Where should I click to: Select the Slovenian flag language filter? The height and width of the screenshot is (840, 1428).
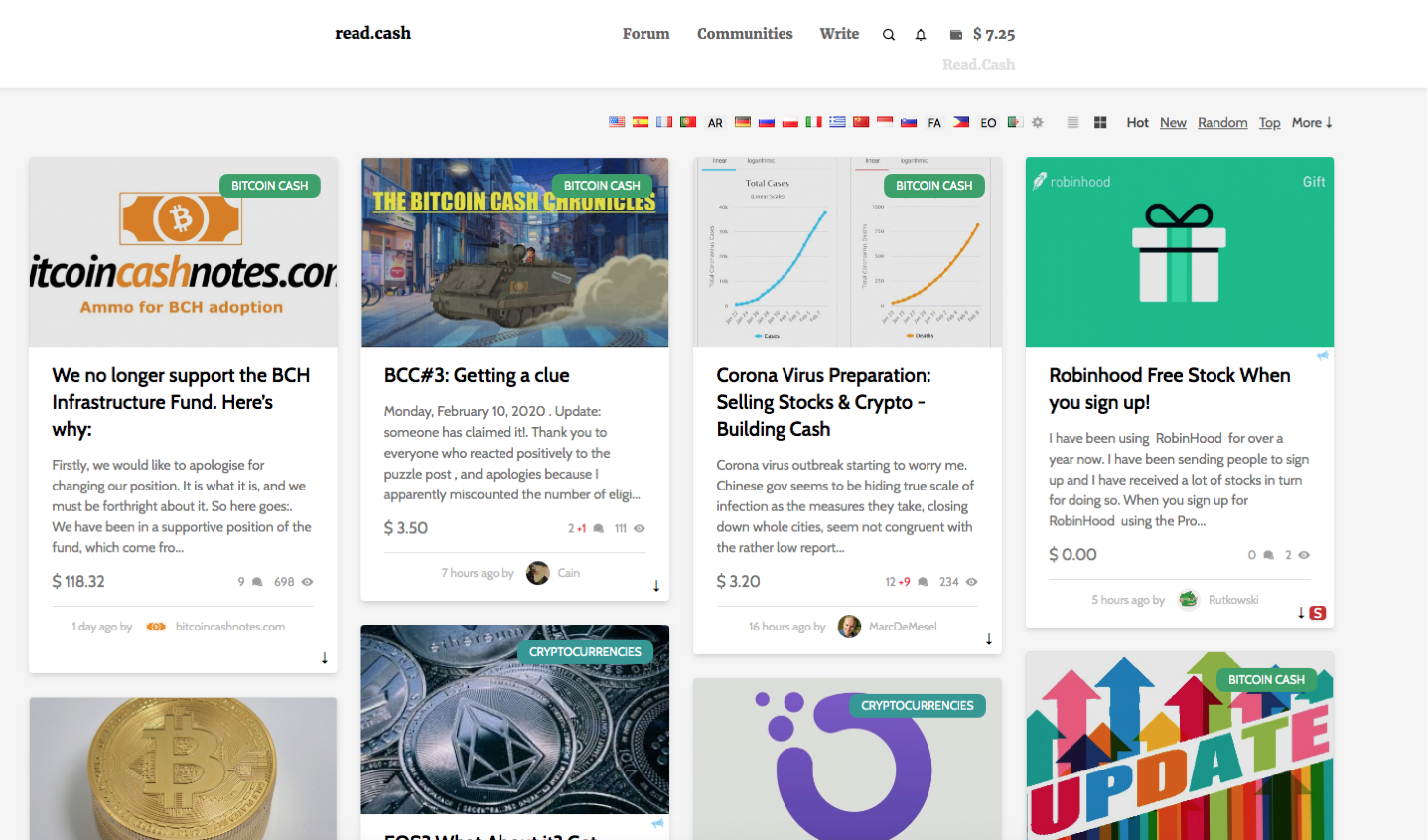click(909, 122)
